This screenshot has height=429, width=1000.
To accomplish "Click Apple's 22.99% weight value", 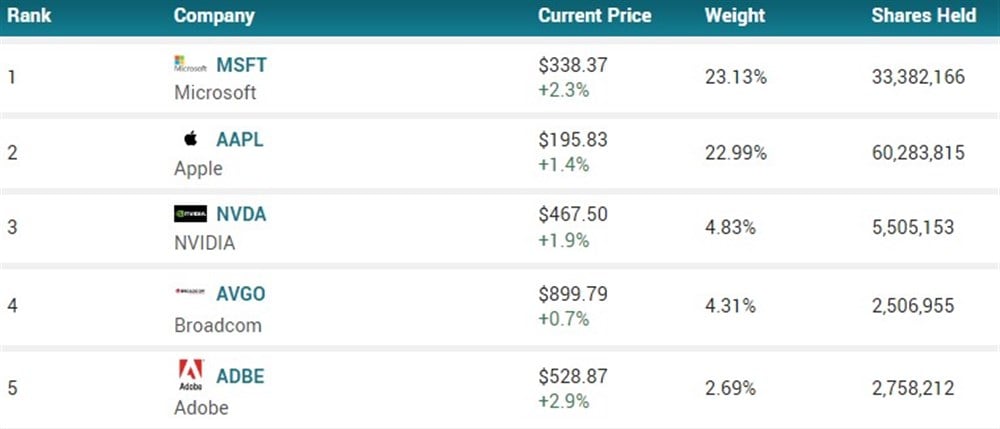I will (x=735, y=153).
